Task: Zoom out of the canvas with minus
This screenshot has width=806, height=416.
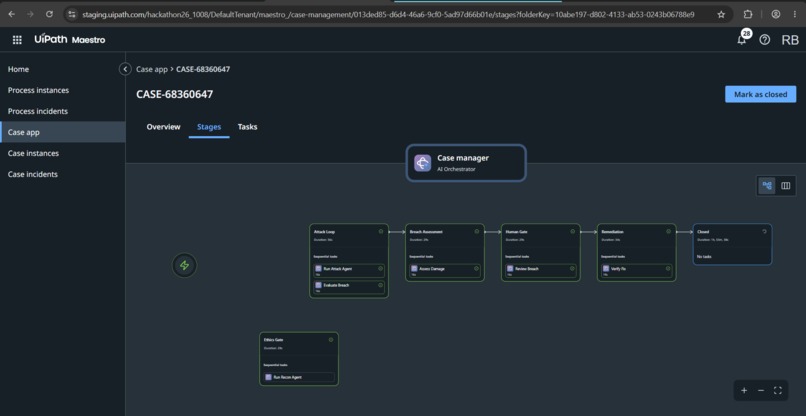Action: point(761,390)
